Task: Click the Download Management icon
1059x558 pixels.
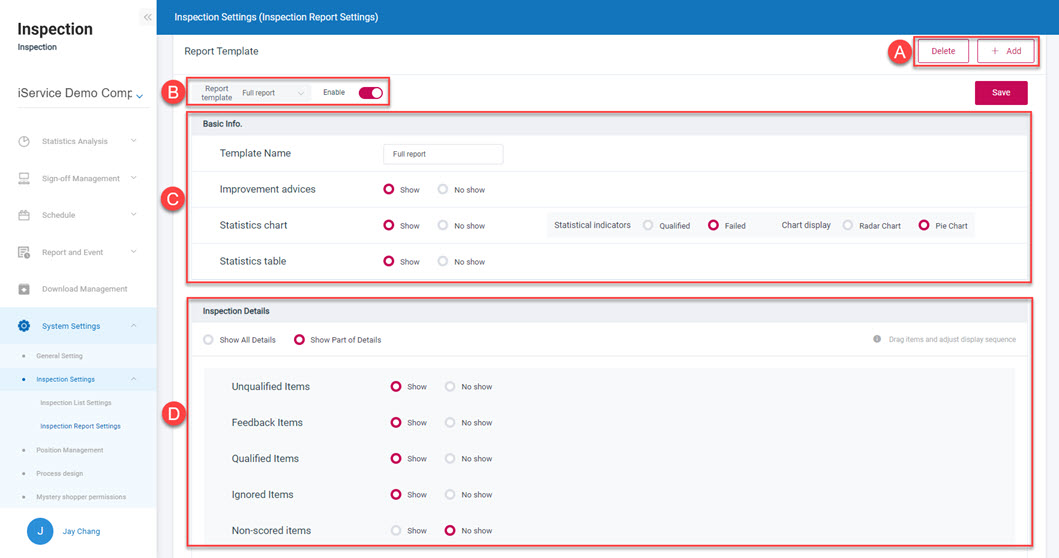Action: click(x=24, y=290)
